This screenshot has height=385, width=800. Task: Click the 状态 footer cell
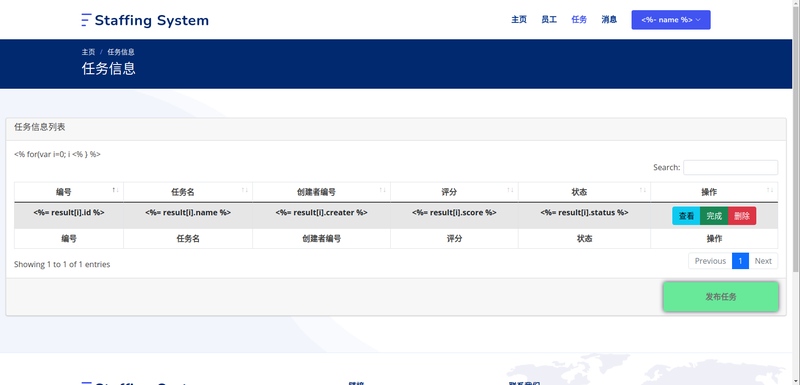click(x=584, y=239)
